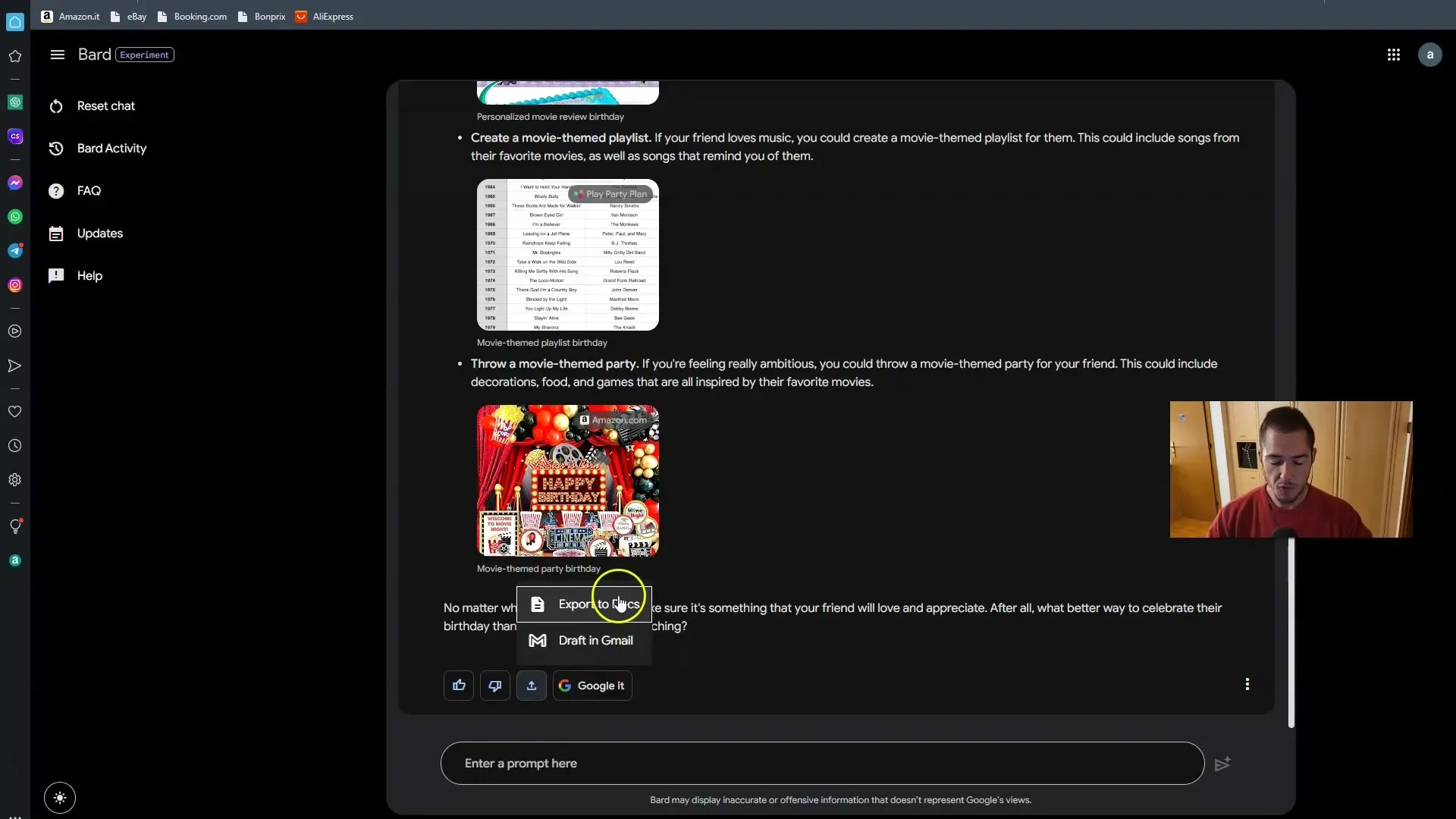Viewport: 1456px width, 819px height.
Task: Open the Bard hamburger main menu
Action: pos(57,55)
